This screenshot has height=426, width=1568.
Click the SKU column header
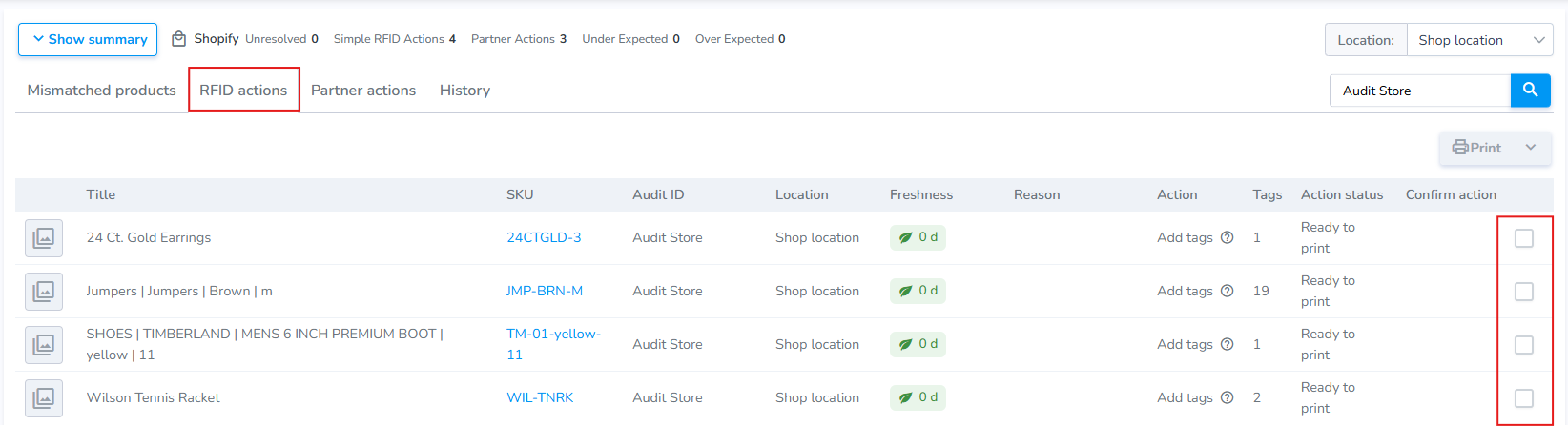(x=520, y=194)
